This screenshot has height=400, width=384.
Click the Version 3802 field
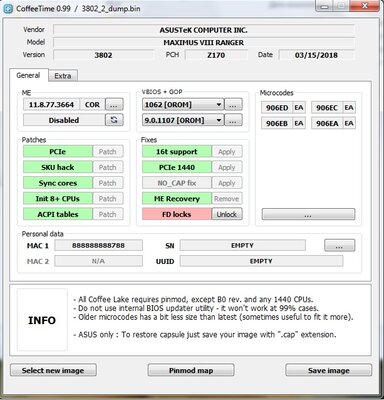104,55
